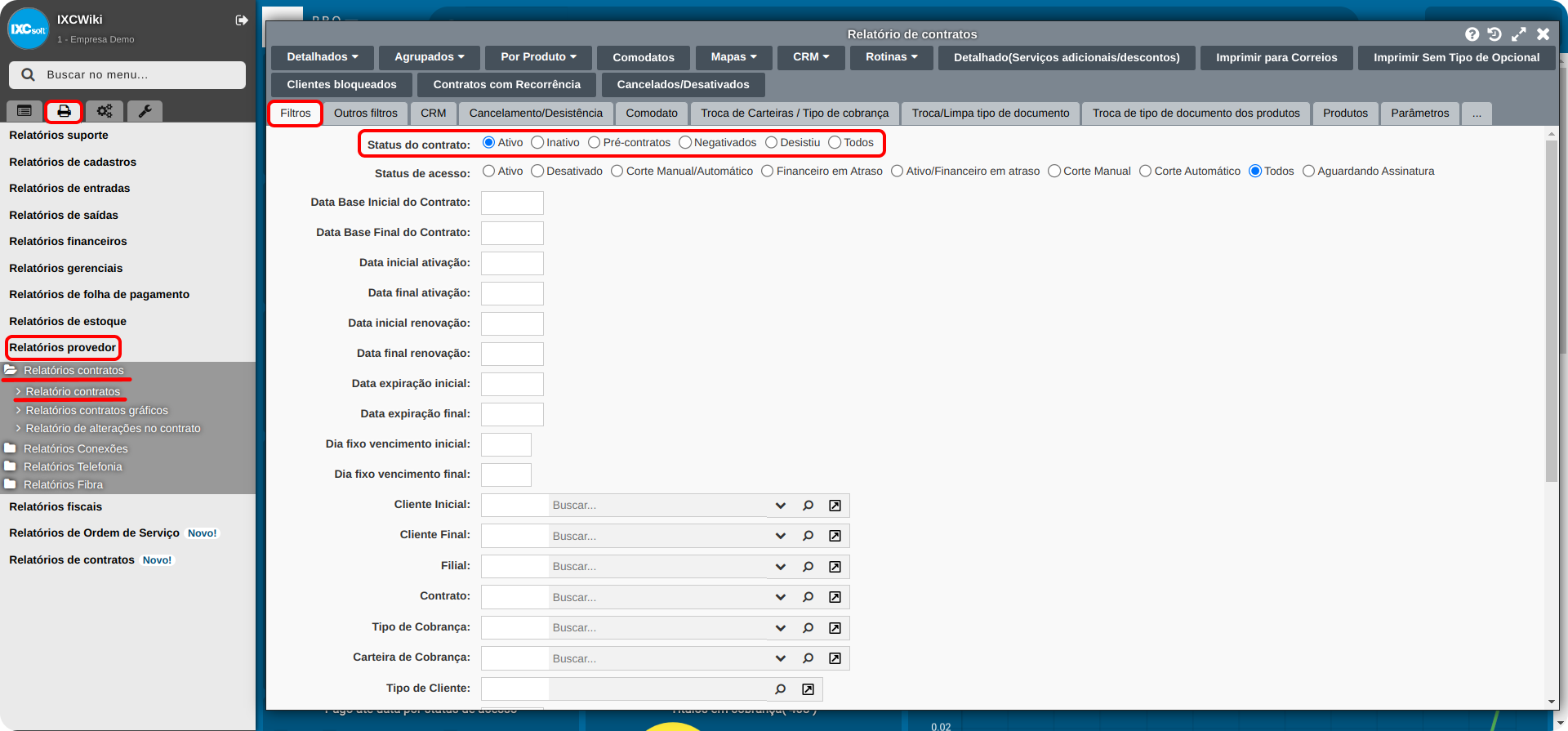Click Cancelados/Desativados button
This screenshot has height=731, width=1568.
click(683, 85)
